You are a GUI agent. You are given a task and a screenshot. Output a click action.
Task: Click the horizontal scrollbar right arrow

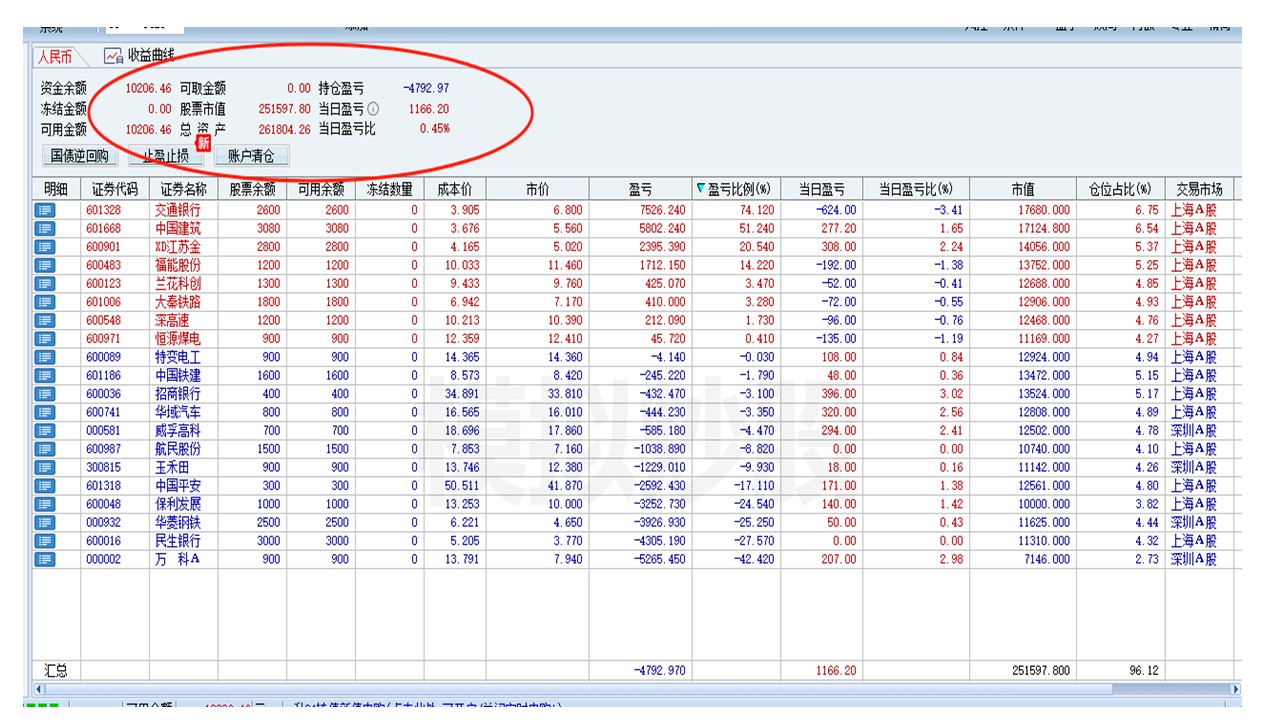coord(1236,689)
